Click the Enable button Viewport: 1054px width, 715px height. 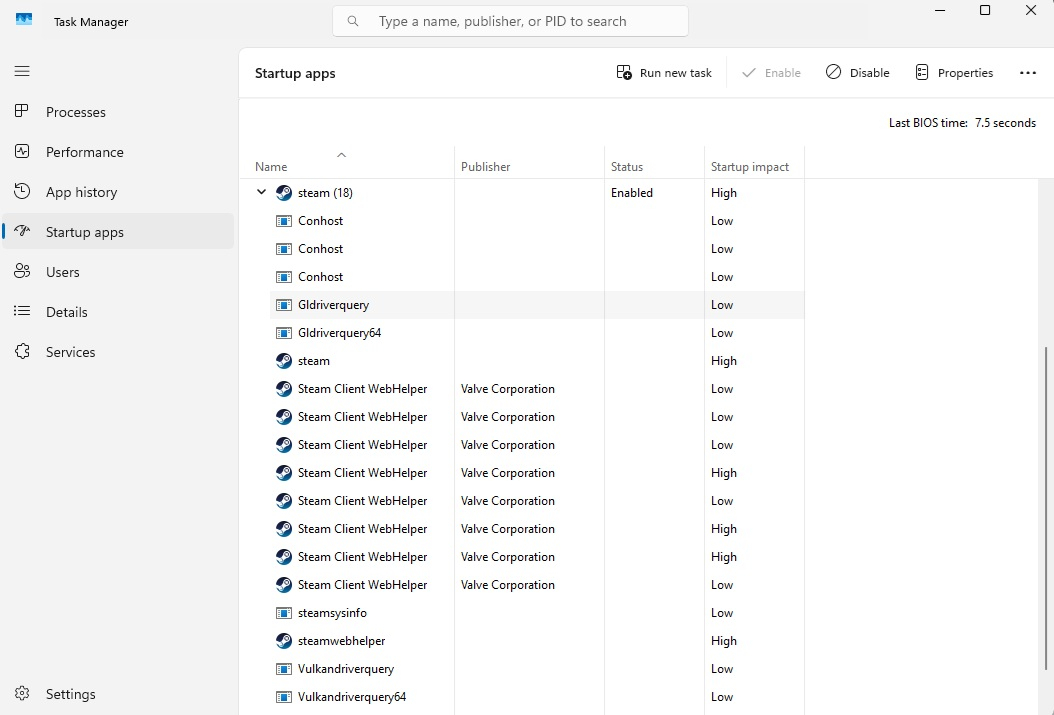pyautogui.click(x=772, y=73)
